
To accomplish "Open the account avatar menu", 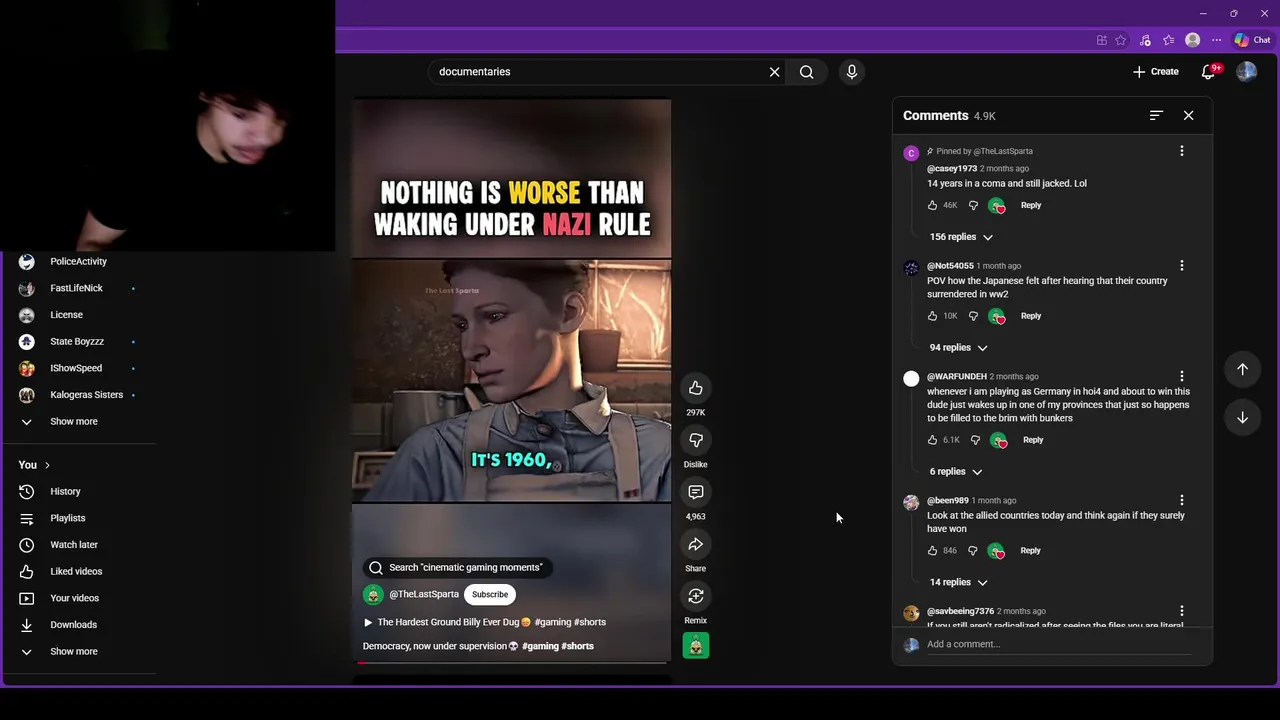I will [1246, 72].
